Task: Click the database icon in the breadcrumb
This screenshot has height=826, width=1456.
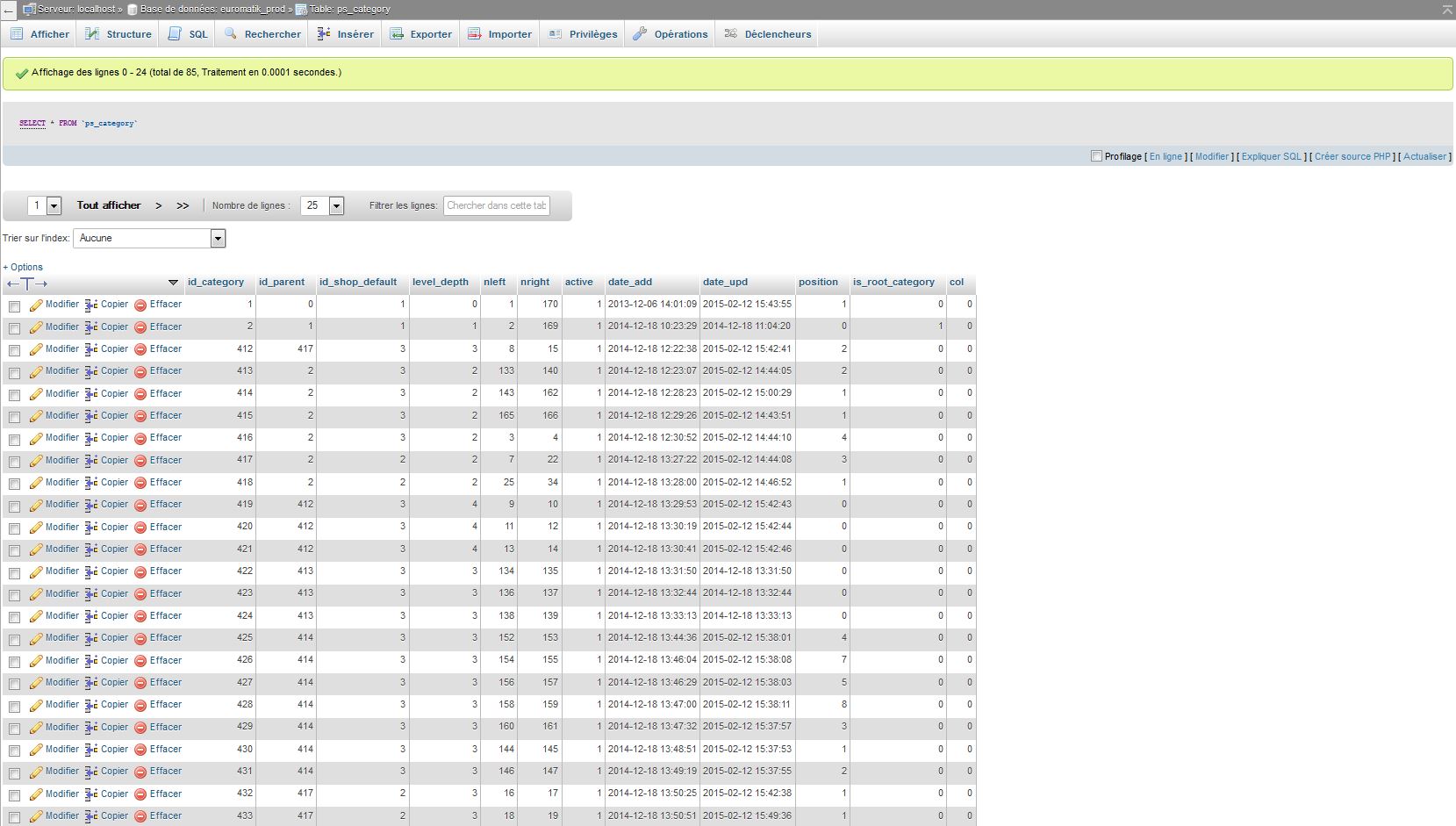Action: (133, 9)
